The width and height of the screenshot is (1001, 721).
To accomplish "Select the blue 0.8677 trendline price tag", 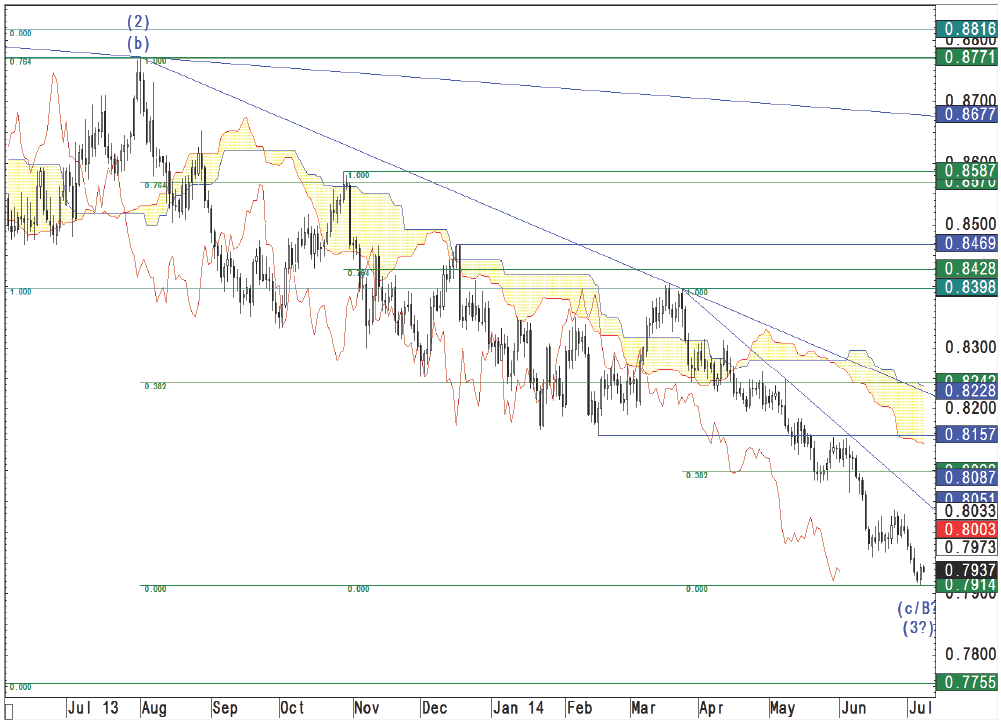I will tap(967, 115).
